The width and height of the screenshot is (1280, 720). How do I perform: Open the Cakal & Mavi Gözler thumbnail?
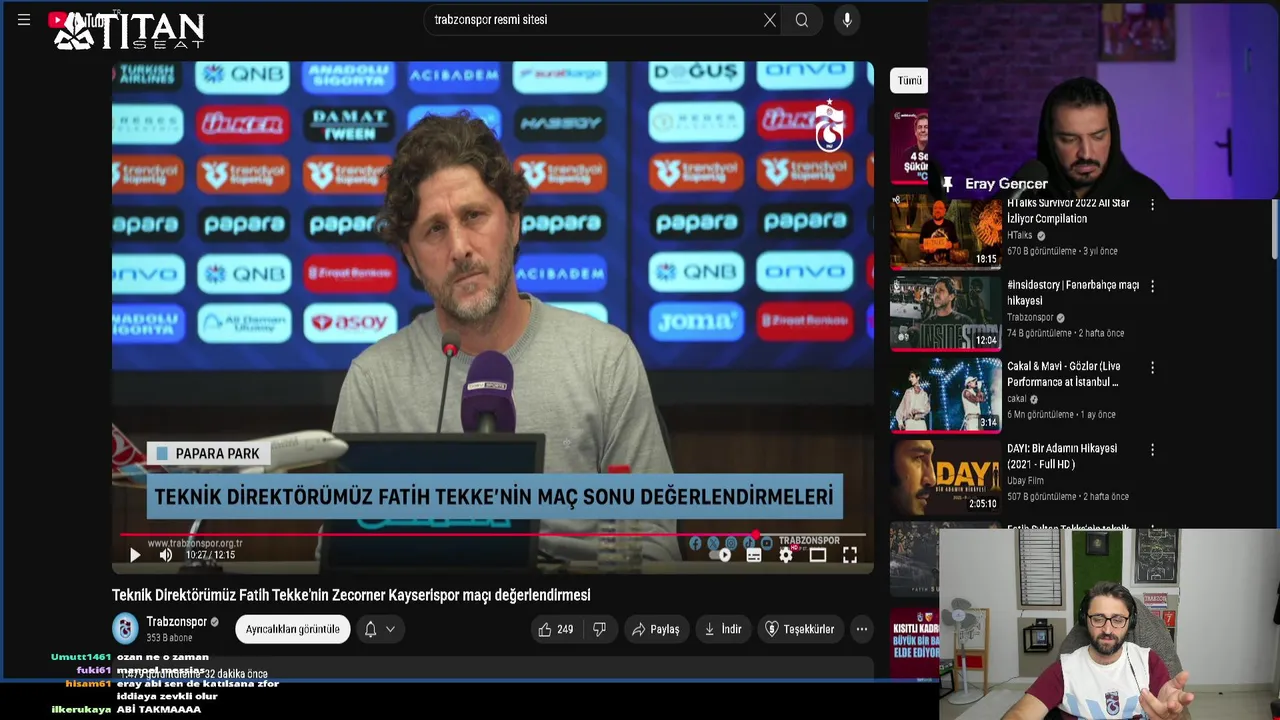click(x=946, y=395)
